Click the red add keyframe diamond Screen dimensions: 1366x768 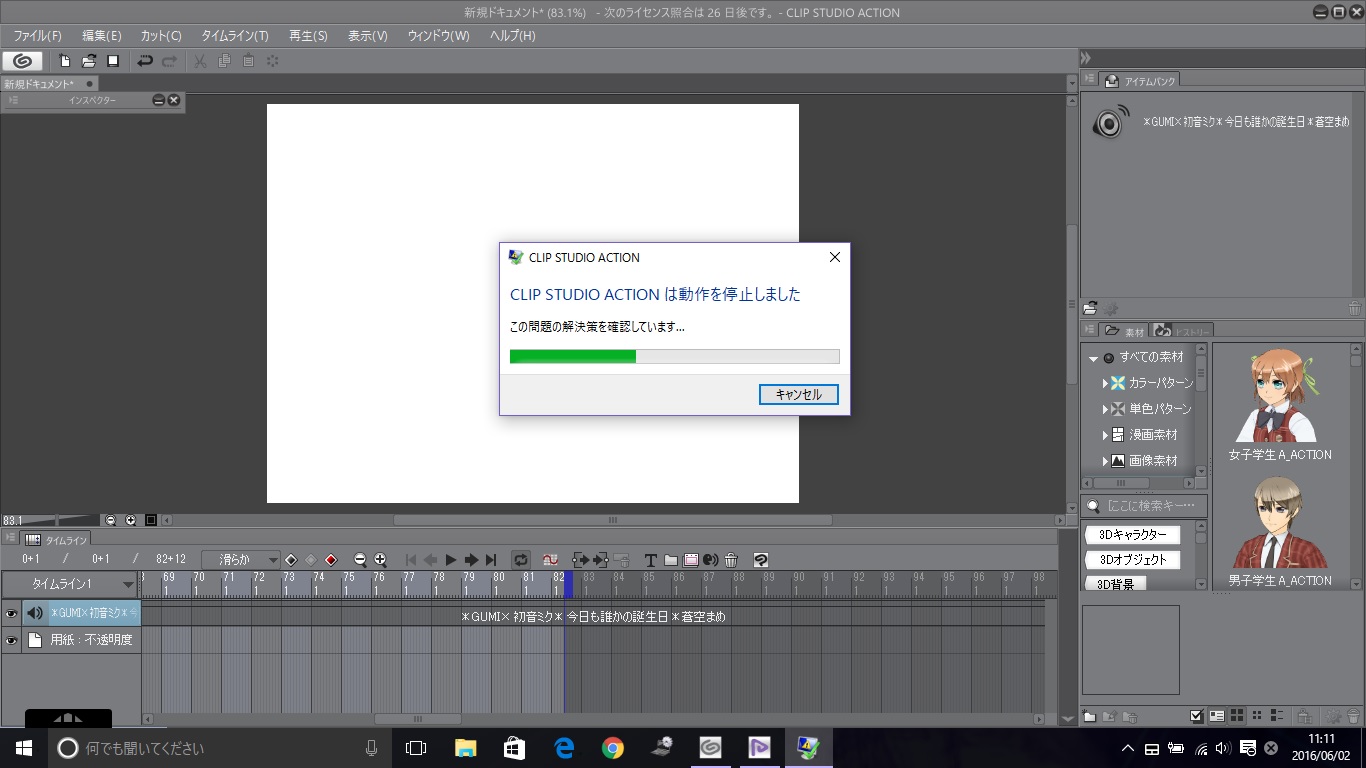pos(331,560)
